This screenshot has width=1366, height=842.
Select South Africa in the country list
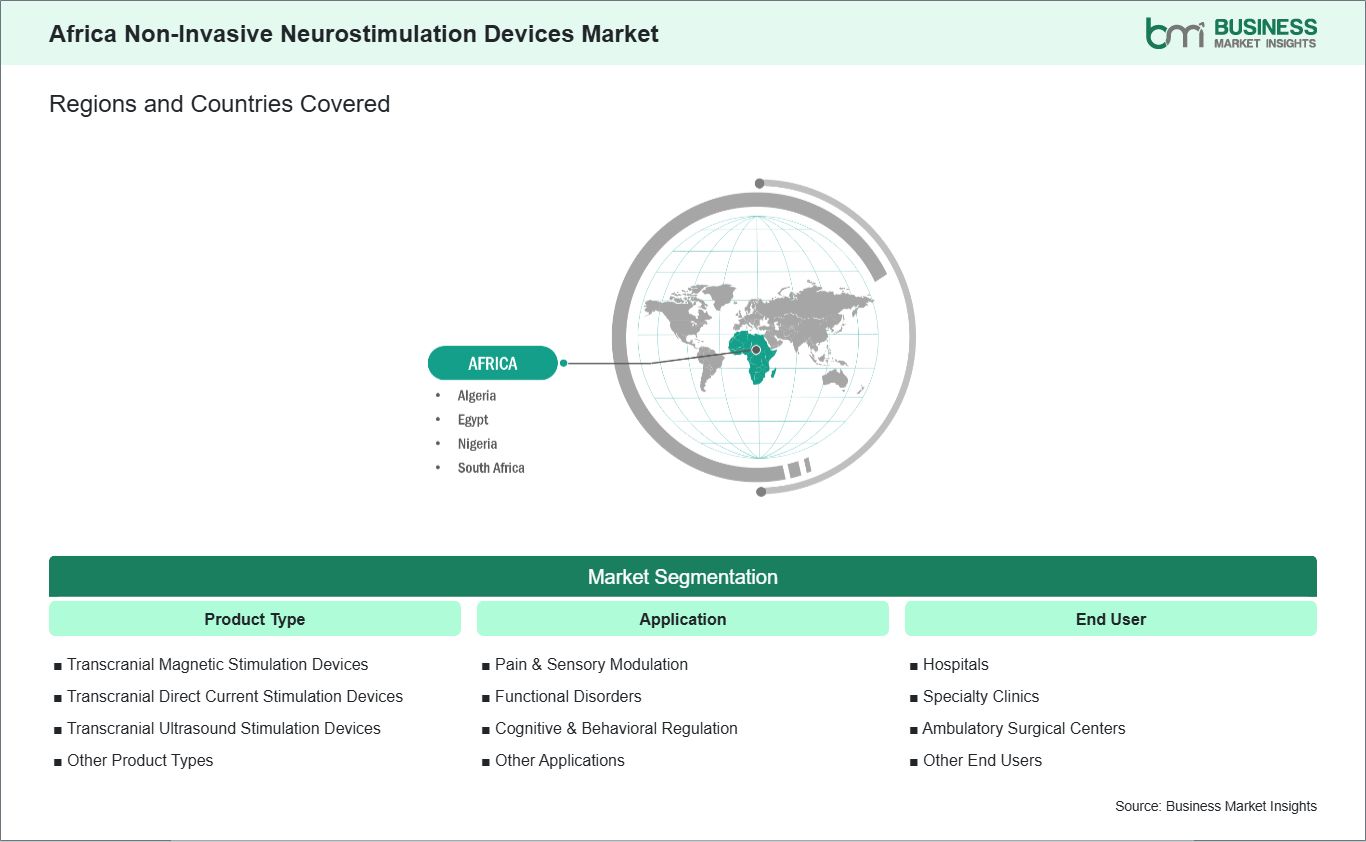[491, 468]
